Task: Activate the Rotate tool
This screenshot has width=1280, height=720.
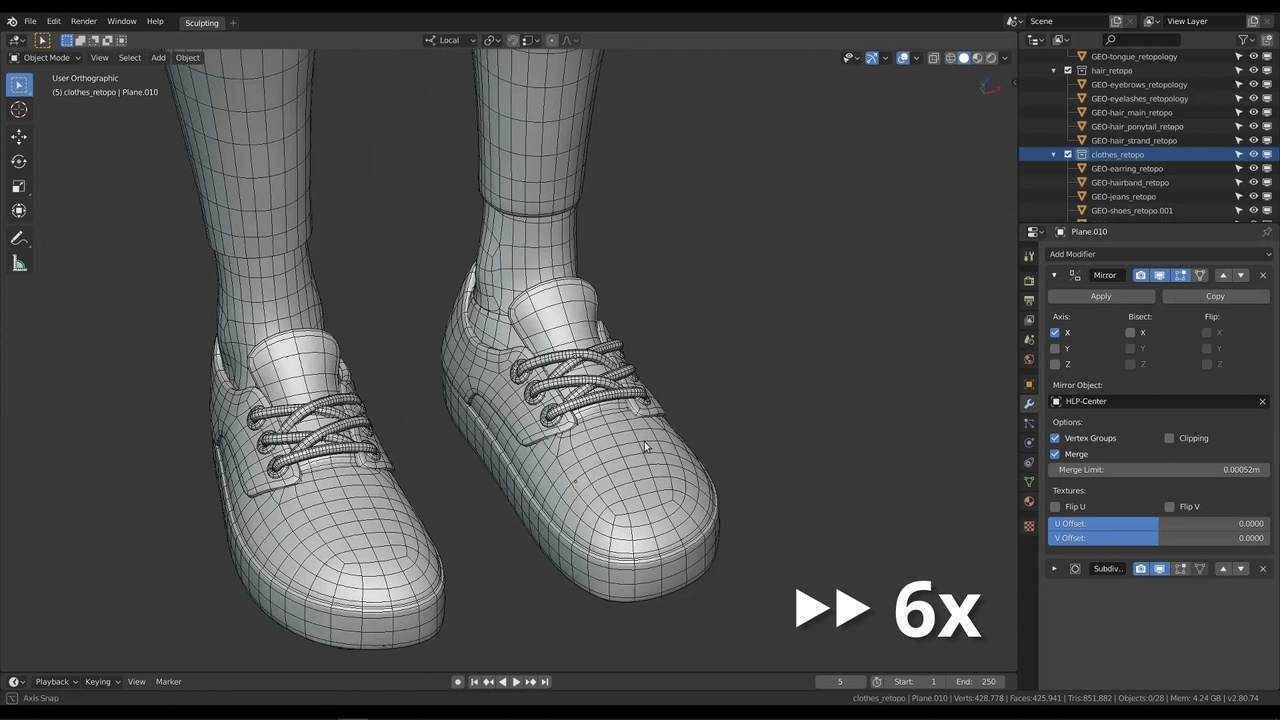Action: [19, 161]
